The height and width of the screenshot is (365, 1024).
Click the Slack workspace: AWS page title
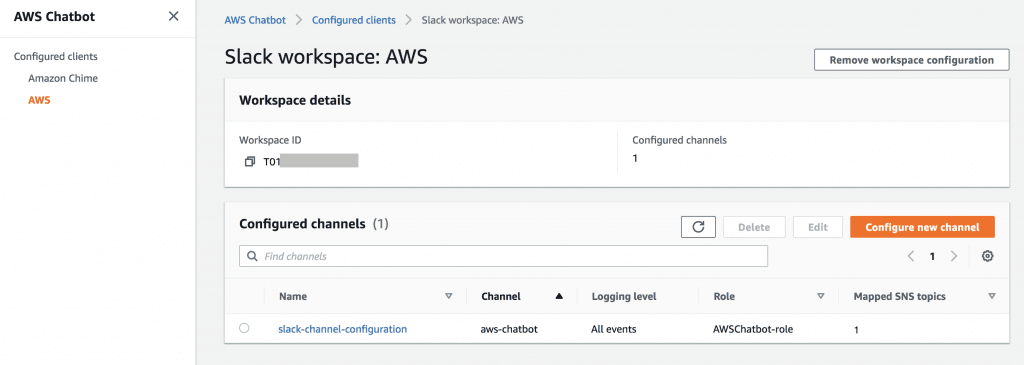(326, 57)
